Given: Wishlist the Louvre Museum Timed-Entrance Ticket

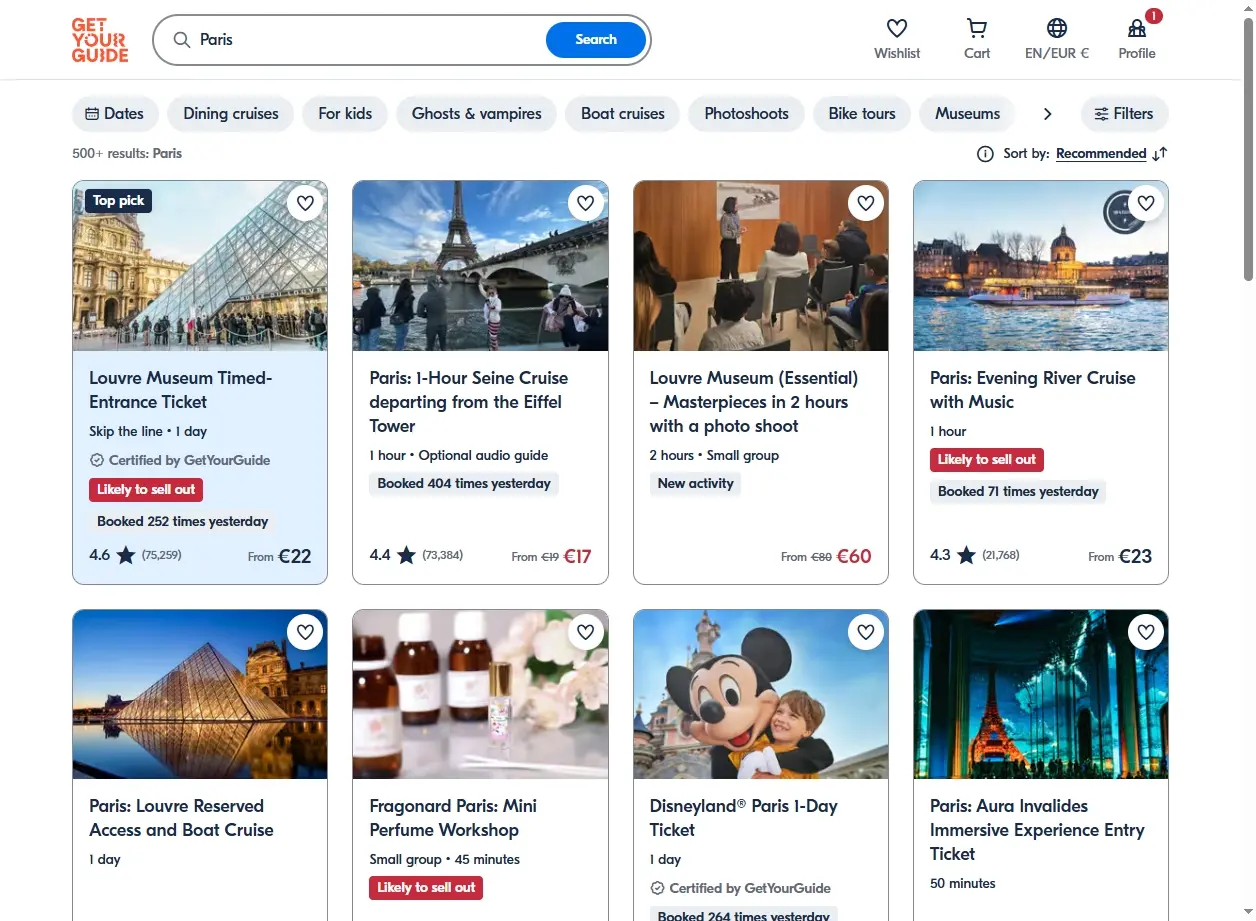Looking at the screenshot, I should (x=305, y=203).
